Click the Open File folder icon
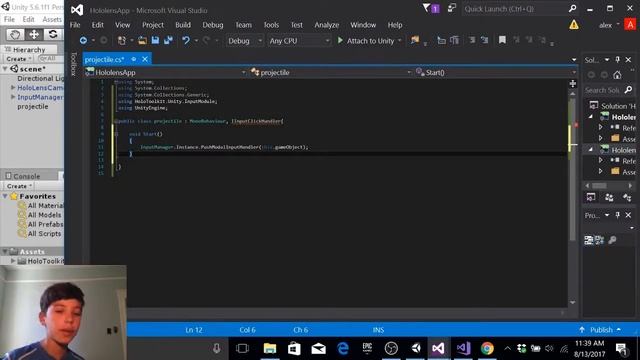Screen dimensions: 640x360 [142, 40]
